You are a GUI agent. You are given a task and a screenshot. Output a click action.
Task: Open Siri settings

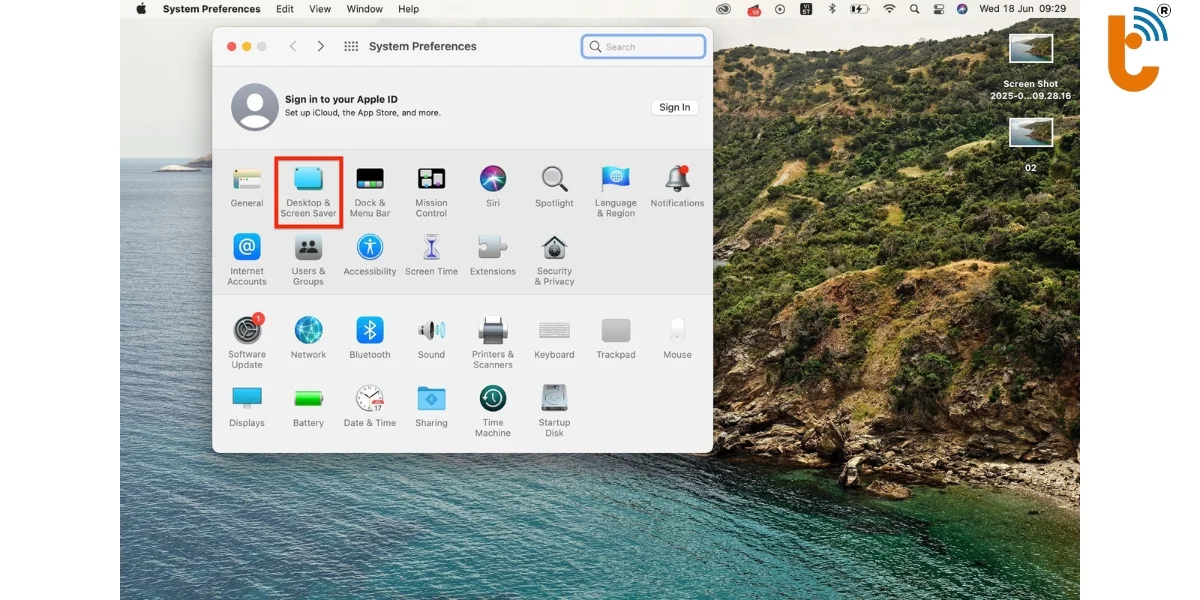click(492, 185)
